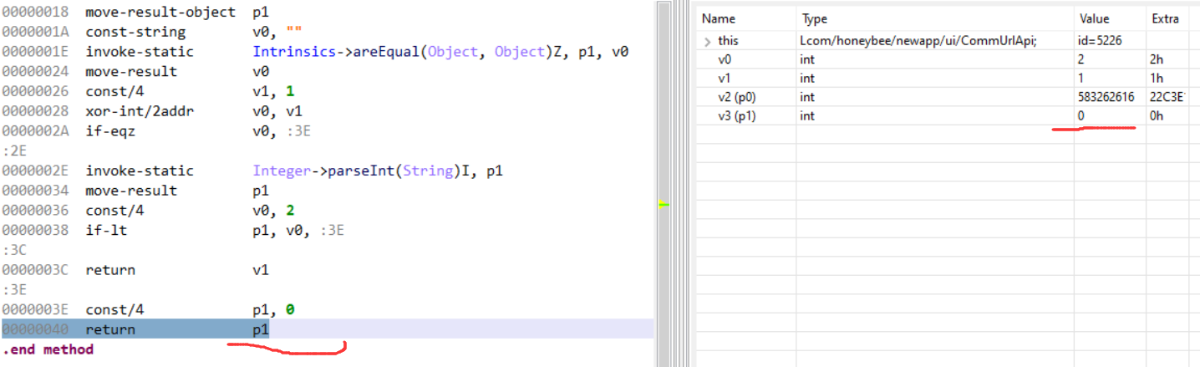Select the v1 variable name in table
Viewport: 1200px width, 367px height.
tap(725, 79)
